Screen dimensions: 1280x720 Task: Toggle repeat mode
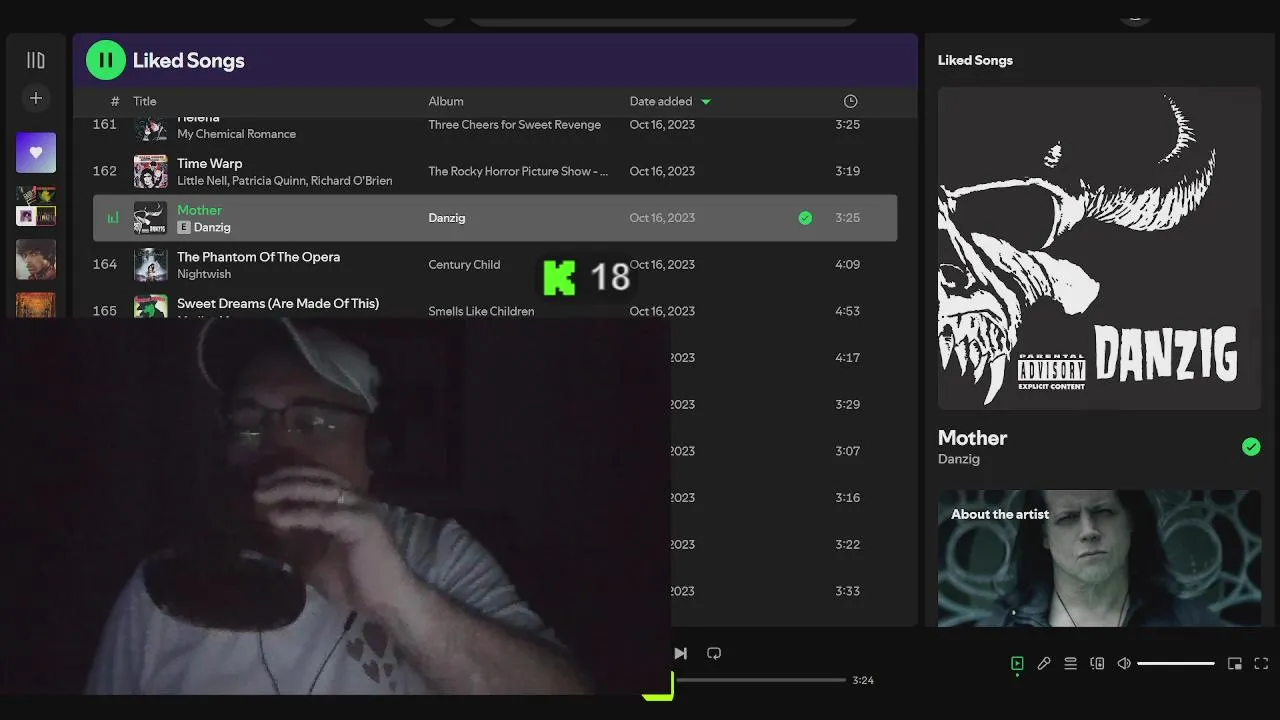714,653
